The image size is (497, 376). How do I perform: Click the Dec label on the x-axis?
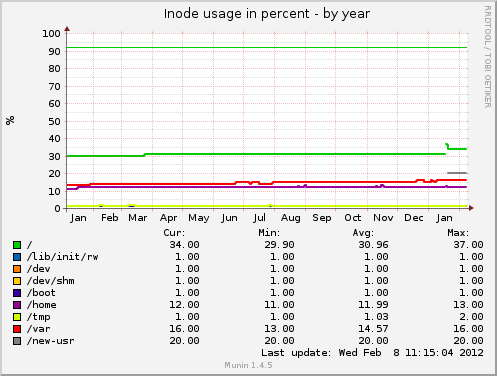[x=414, y=218]
